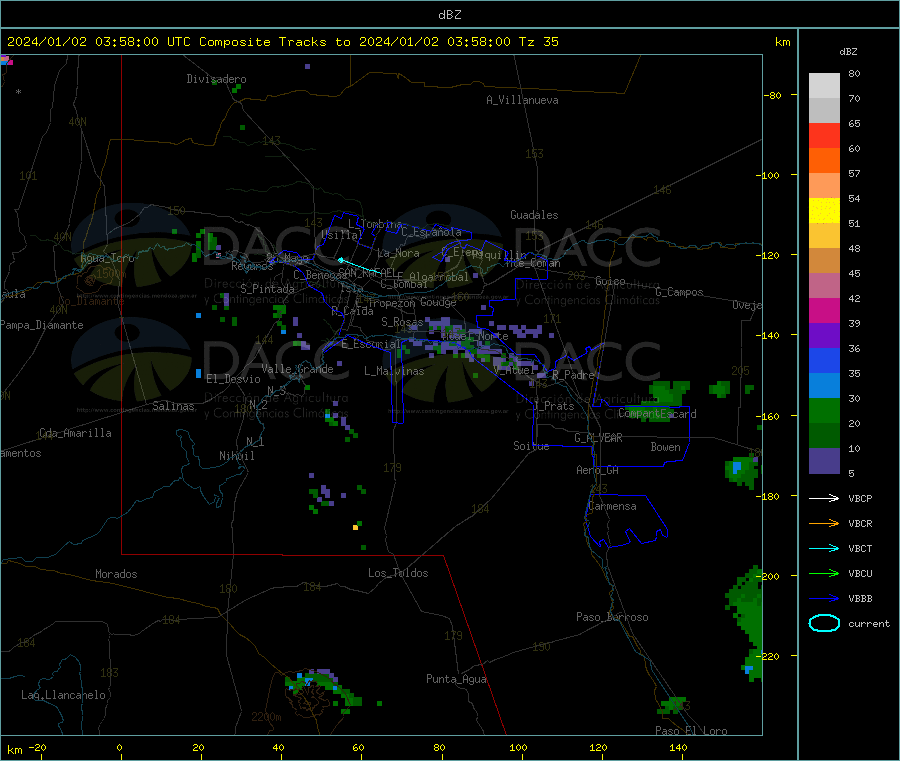Click the VBBB legend label
The width and height of the screenshot is (900, 761).
point(860,598)
